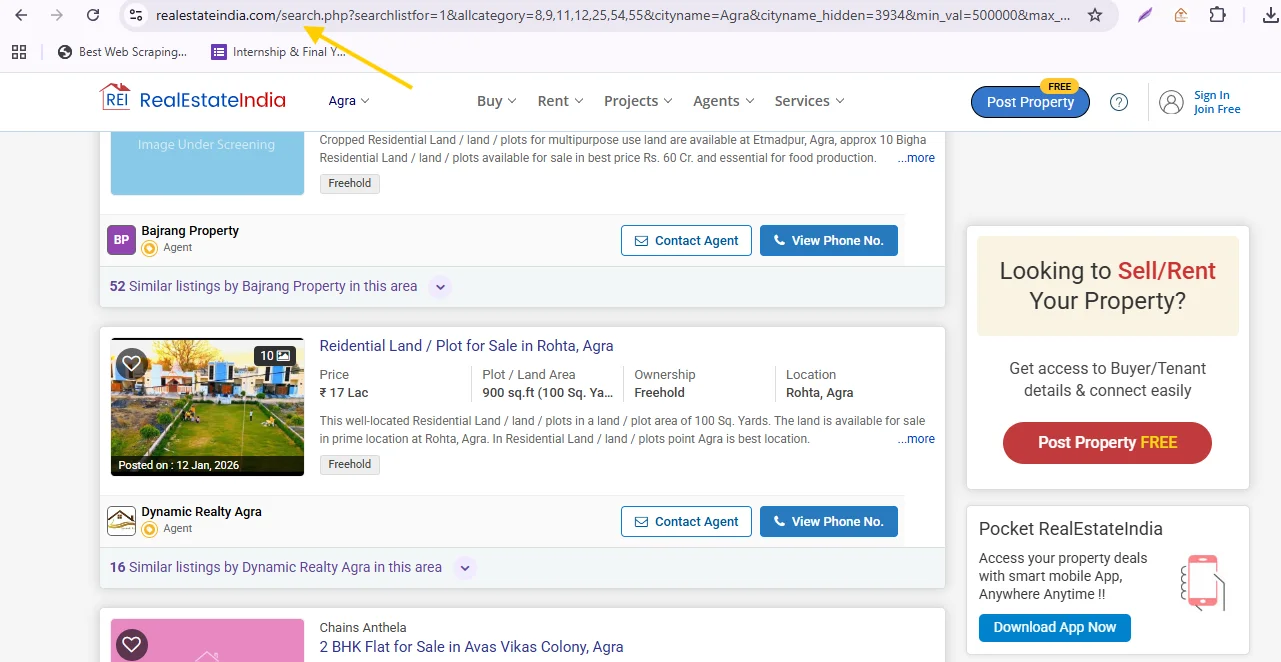The image size is (1281, 662).
Task: Click inside the browser address bar
Action: [x=600, y=16]
